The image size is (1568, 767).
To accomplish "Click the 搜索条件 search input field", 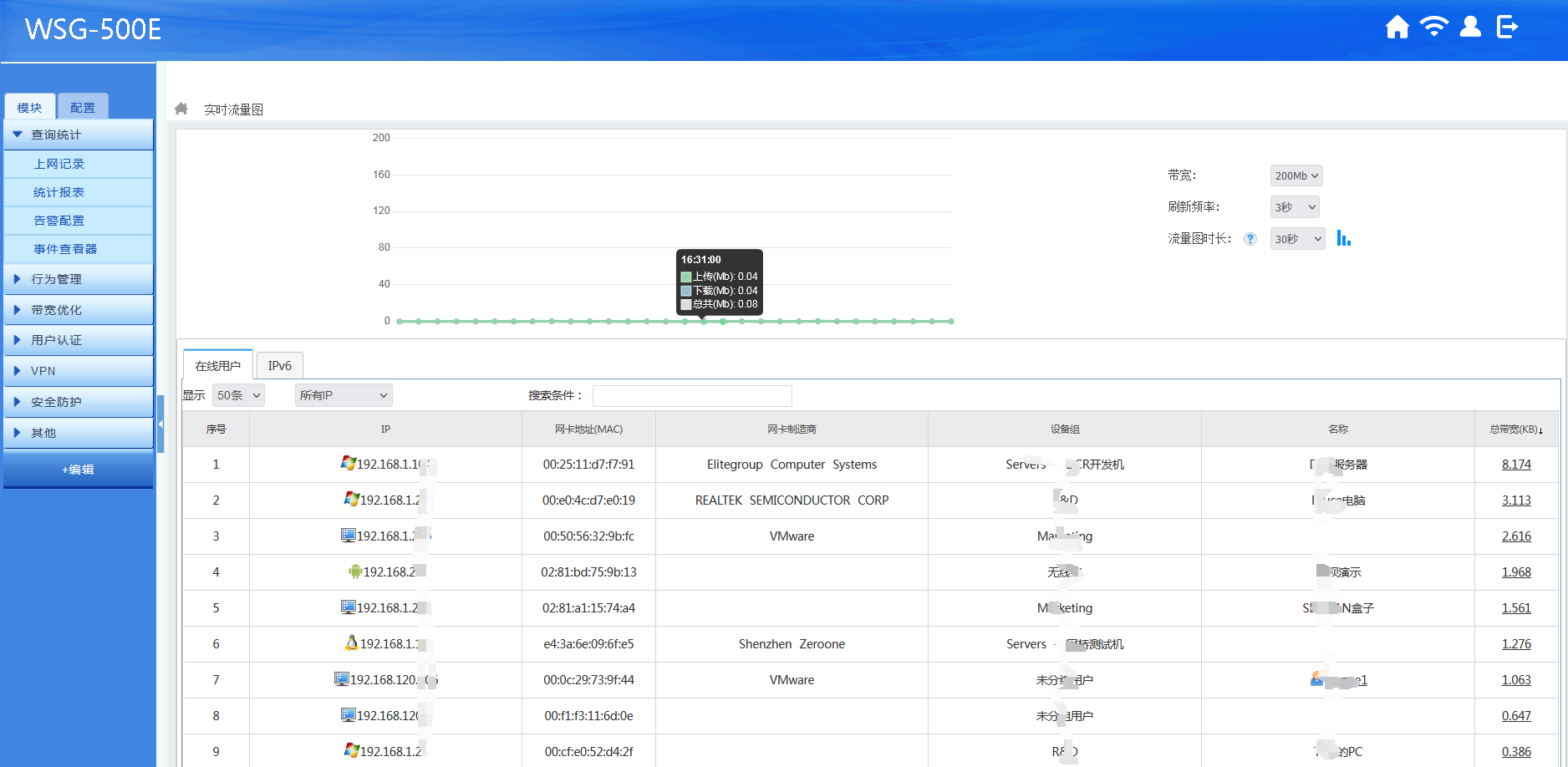I will 691,395.
